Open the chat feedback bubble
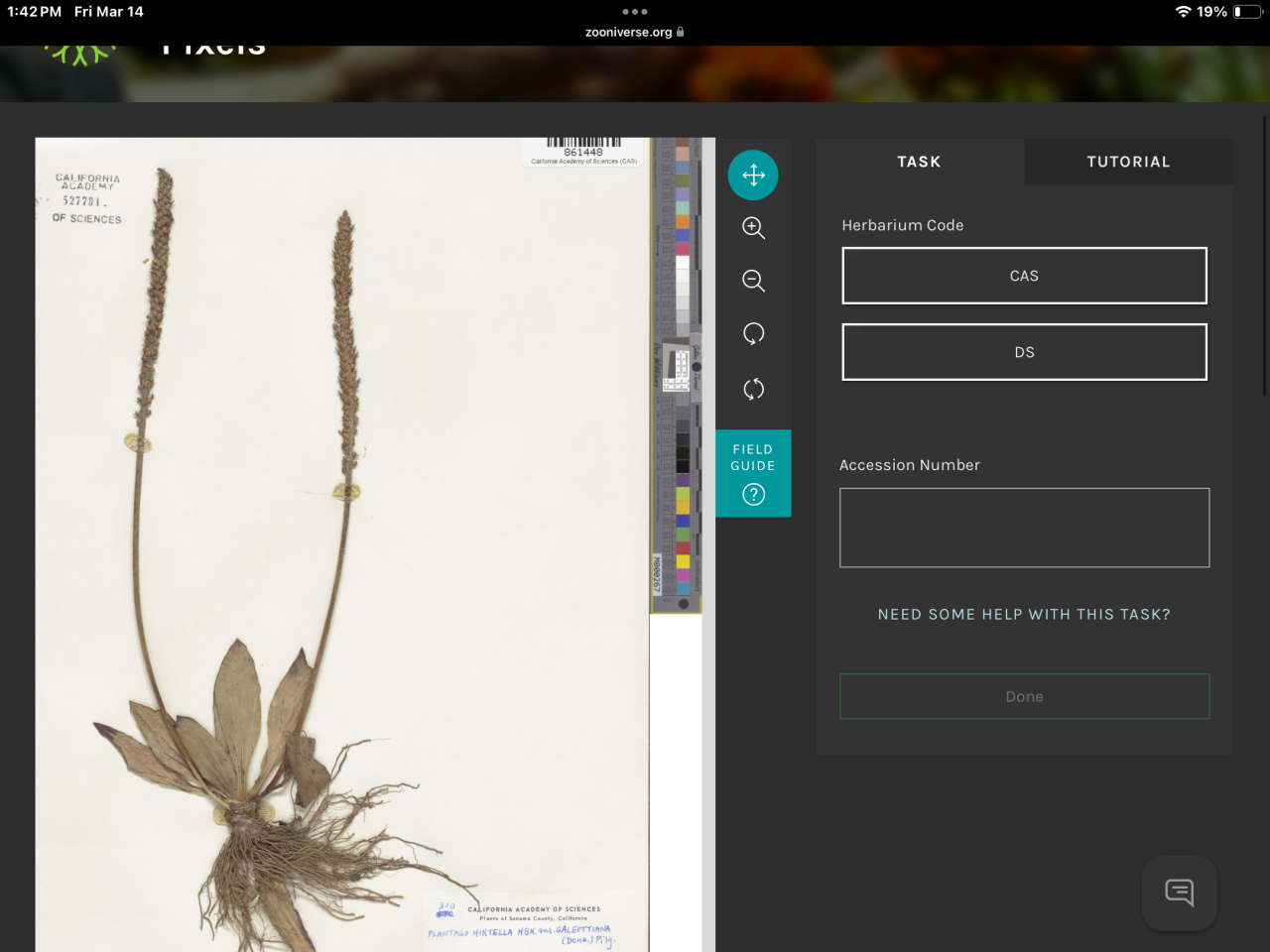This screenshot has height=952, width=1270. 1179,892
